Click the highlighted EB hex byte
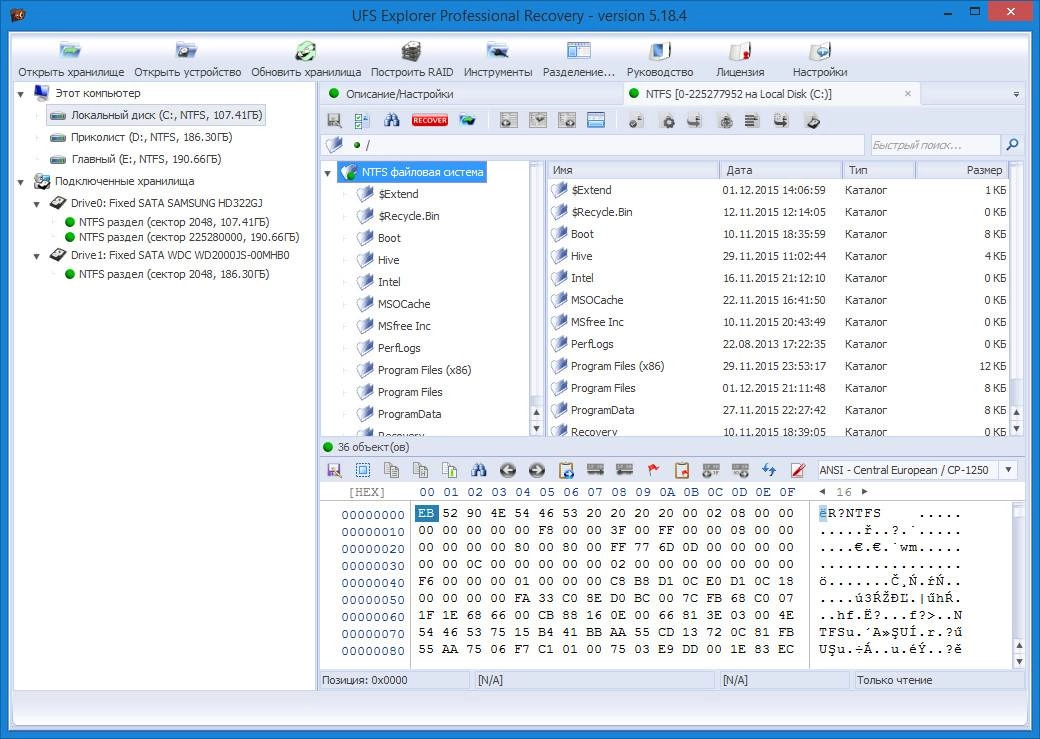Image resolution: width=1040 pixels, height=739 pixels. [426, 513]
